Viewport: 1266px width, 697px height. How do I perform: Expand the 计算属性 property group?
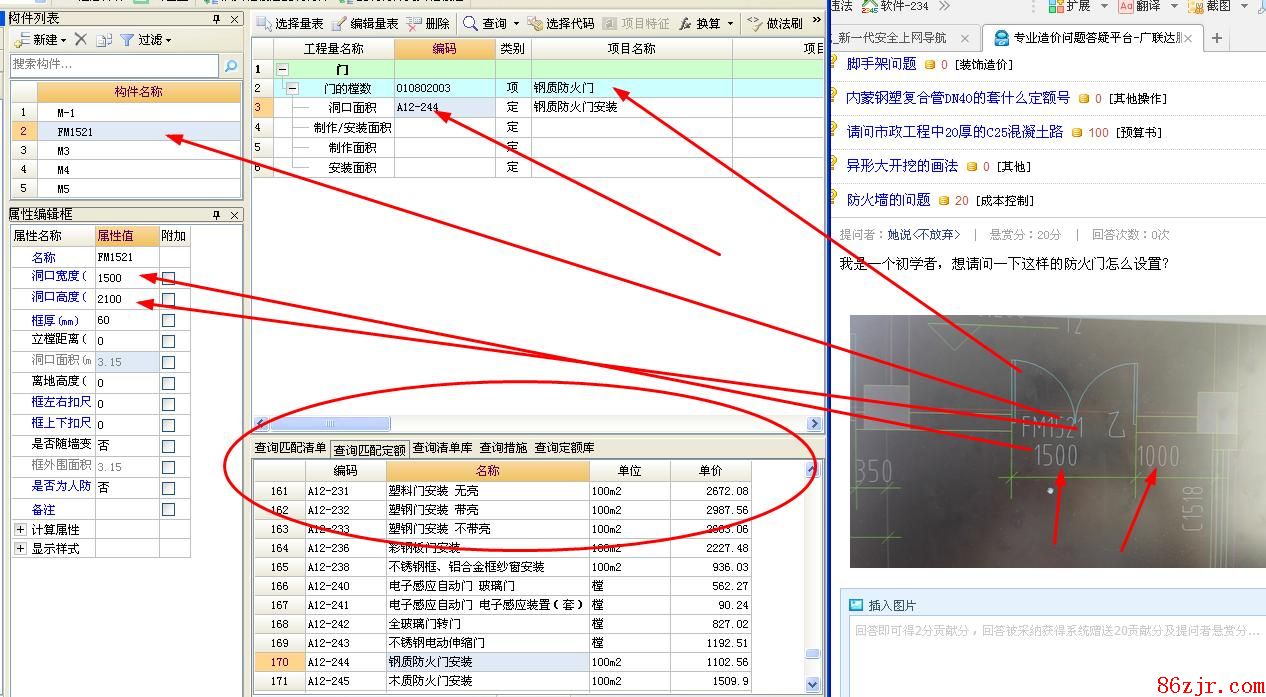(20, 529)
